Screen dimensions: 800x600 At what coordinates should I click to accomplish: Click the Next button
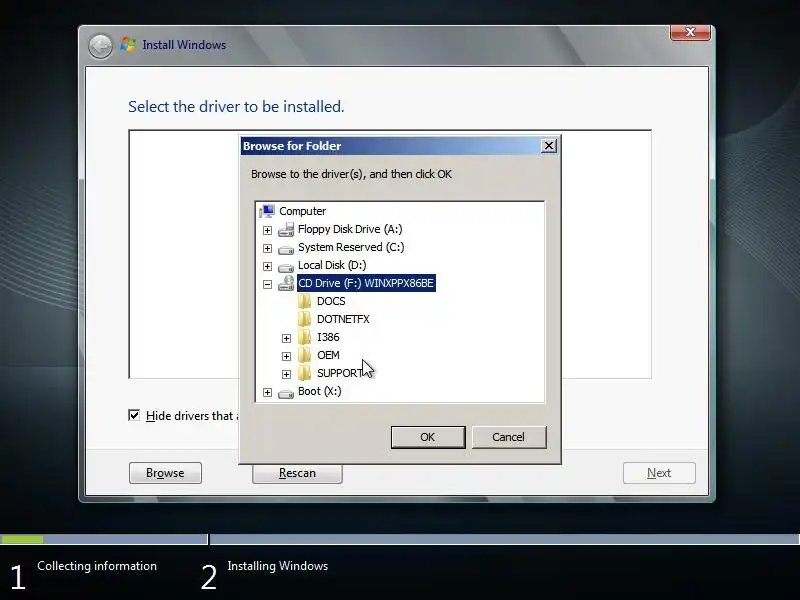coord(659,473)
